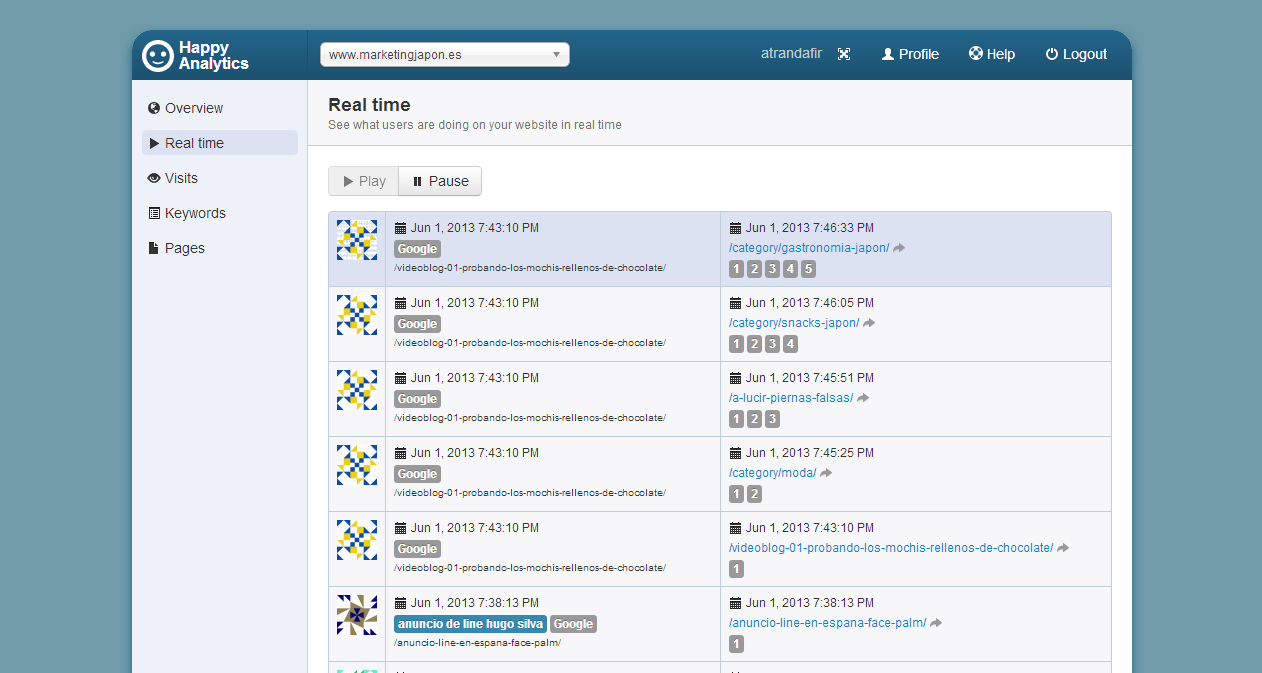Open the Overview section in the sidebar
Screen dimensions: 1262x673
click(194, 108)
